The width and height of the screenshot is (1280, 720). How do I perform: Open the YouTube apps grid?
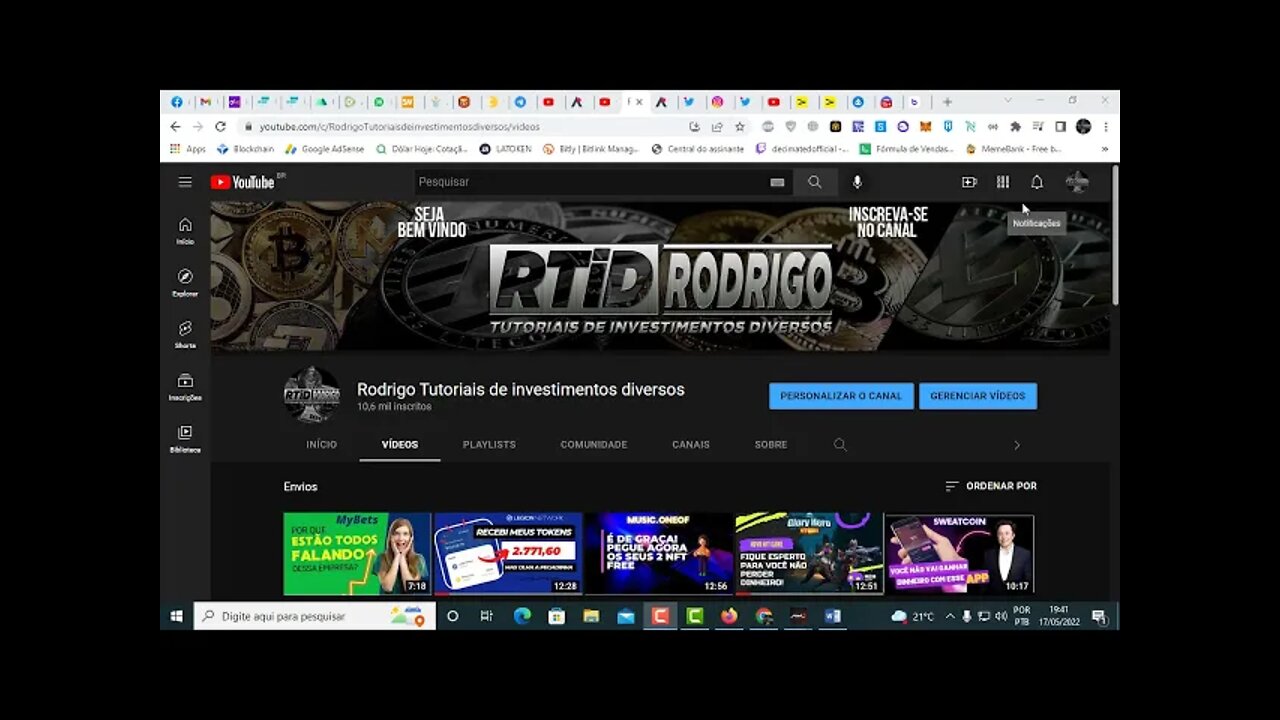[x=1003, y=182]
